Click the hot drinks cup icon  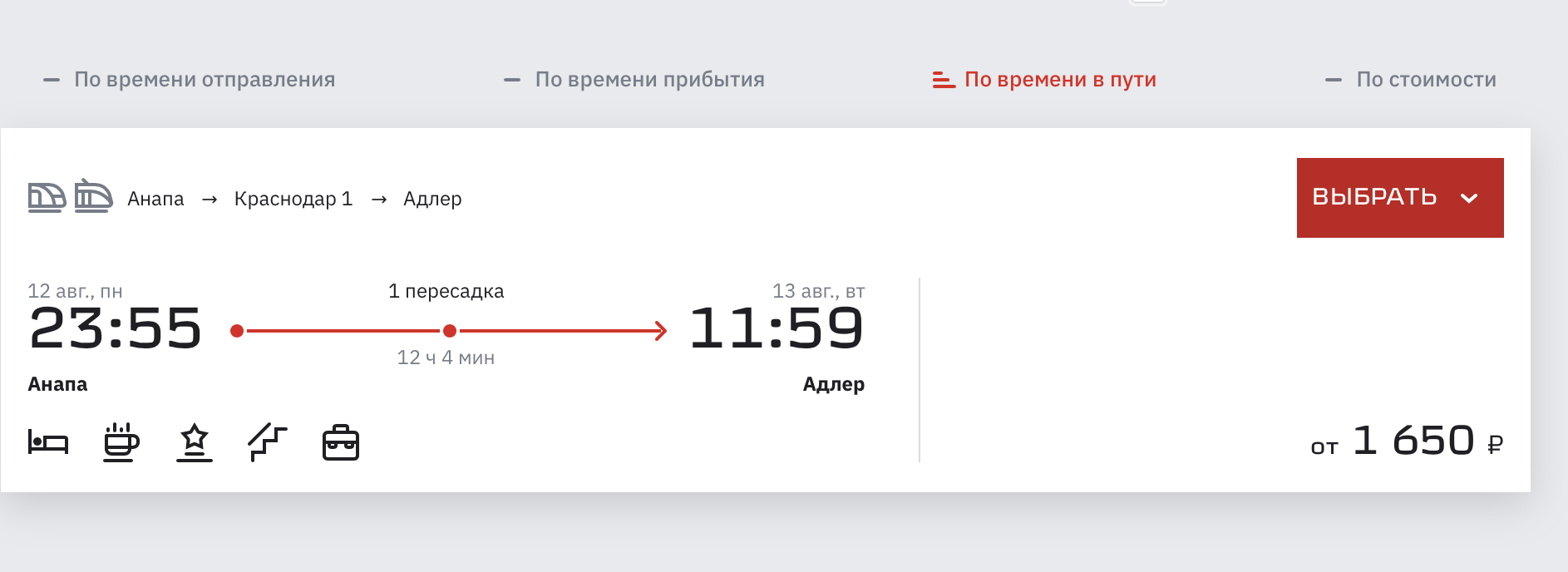pos(121,442)
